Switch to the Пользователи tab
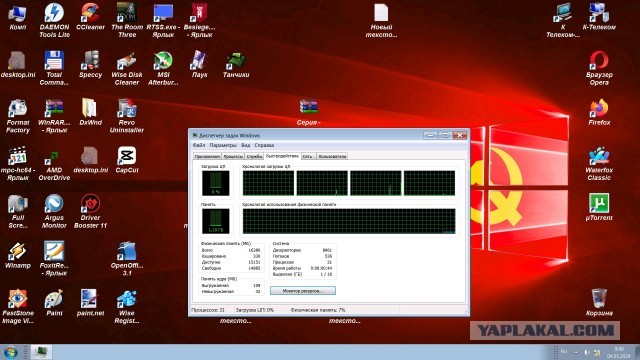This screenshot has width=640, height=360. pos(332,156)
